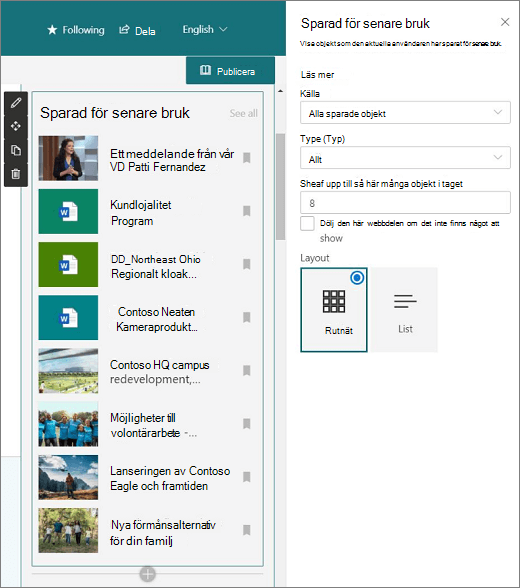The width and height of the screenshot is (520, 588).
Task: Toggle bookmark for Nya förmånsalternativ item
Action: [x=246, y=530]
